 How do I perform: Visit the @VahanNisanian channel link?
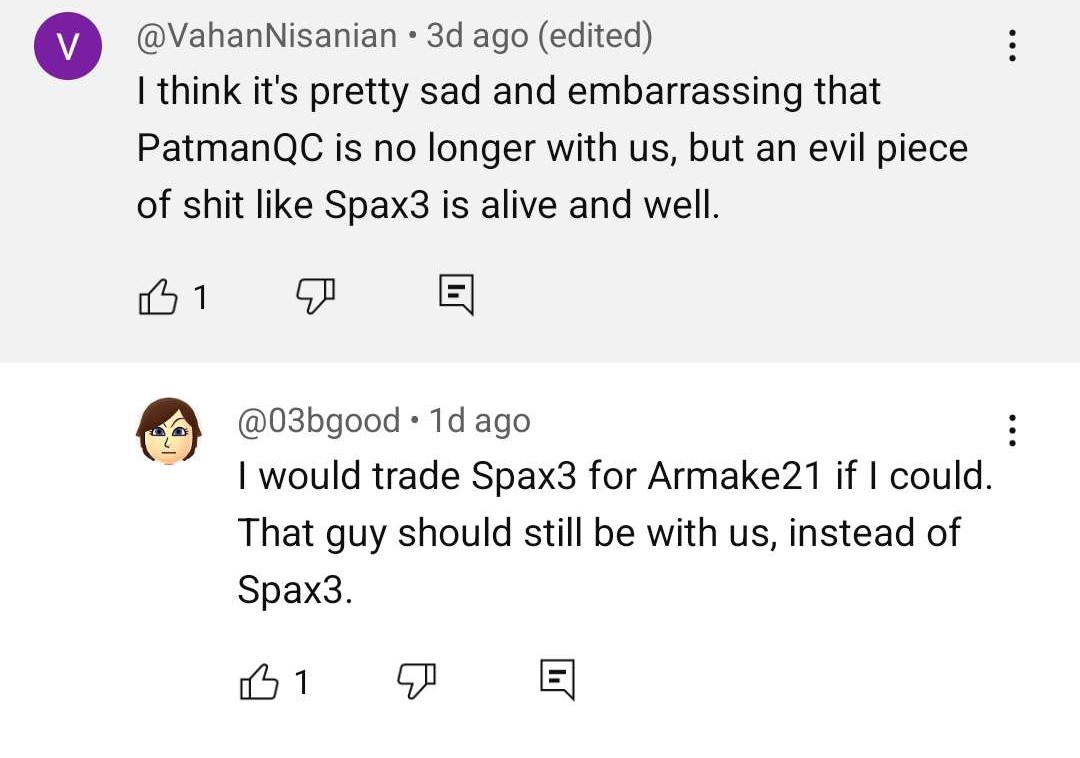point(266,36)
